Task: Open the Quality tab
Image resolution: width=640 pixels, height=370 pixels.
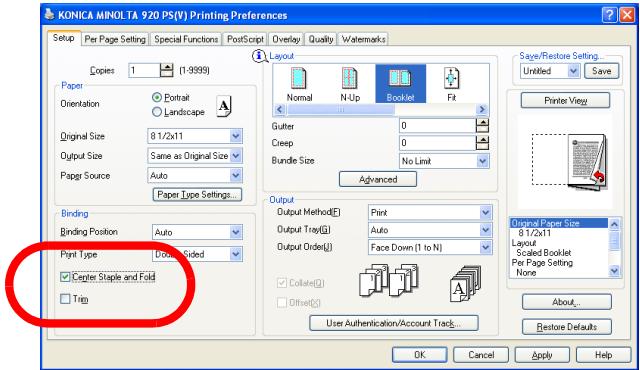Action: pos(321,39)
